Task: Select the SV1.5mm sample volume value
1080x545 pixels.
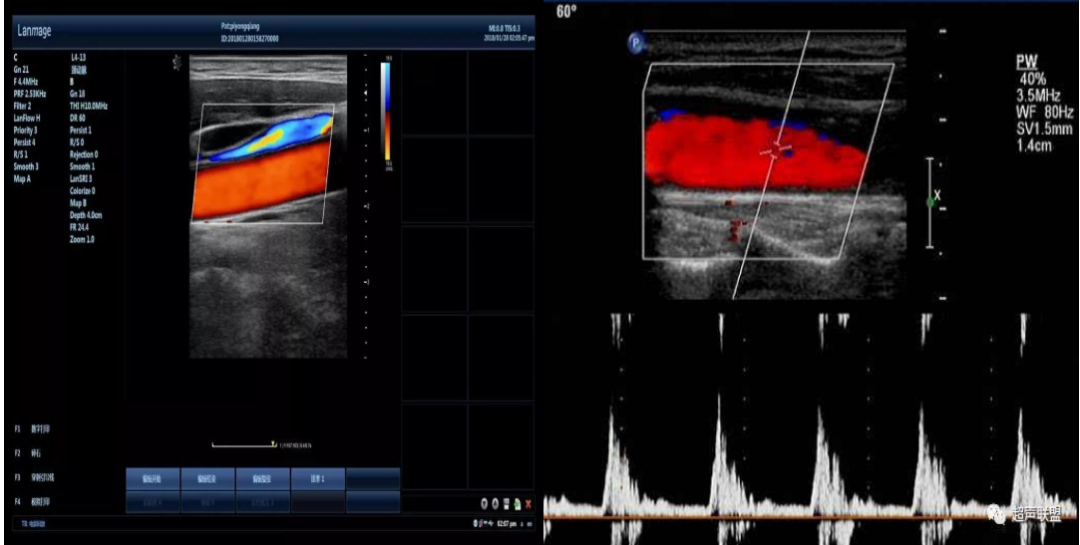Action: coord(1045,129)
